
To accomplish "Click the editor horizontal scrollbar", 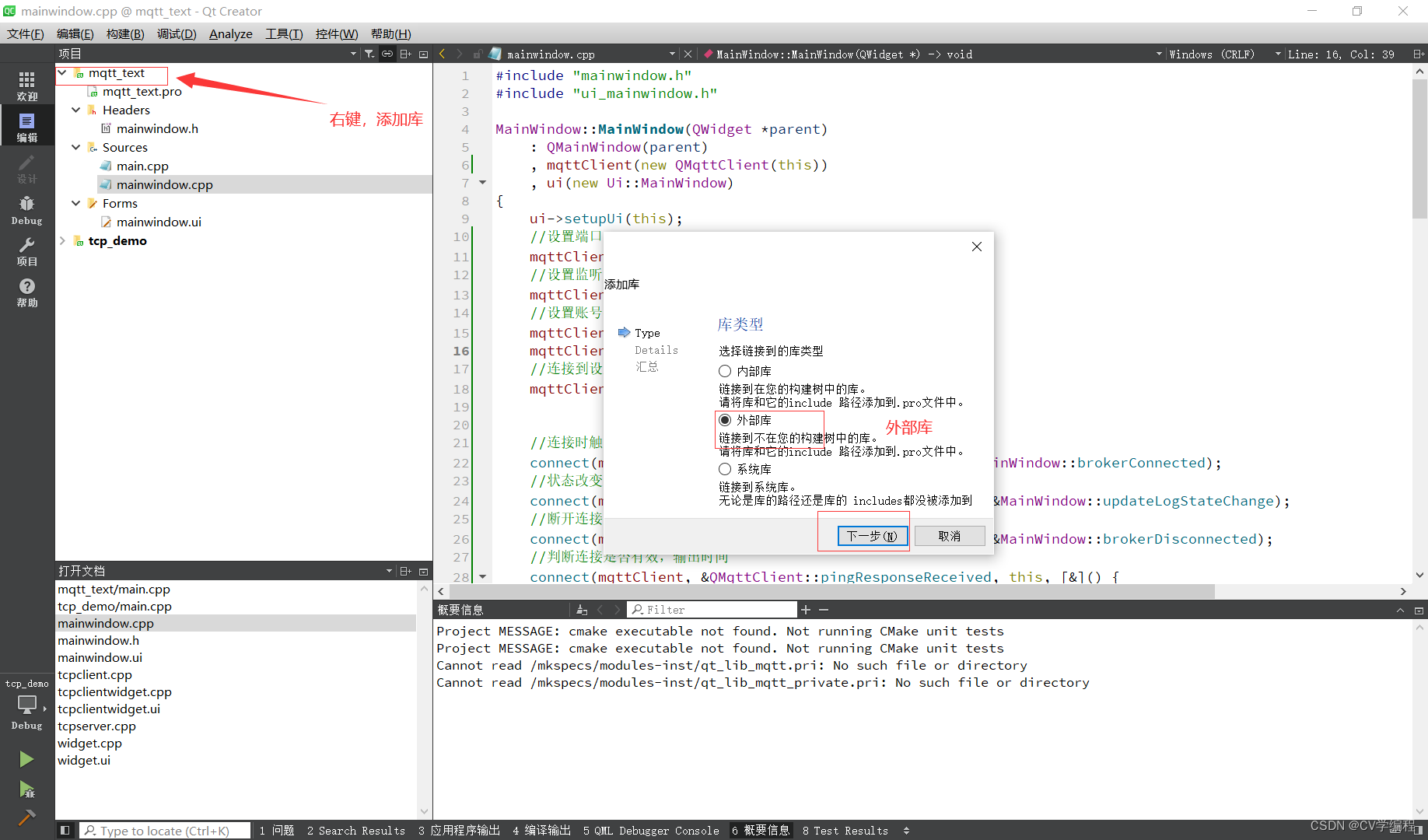I will (831, 592).
